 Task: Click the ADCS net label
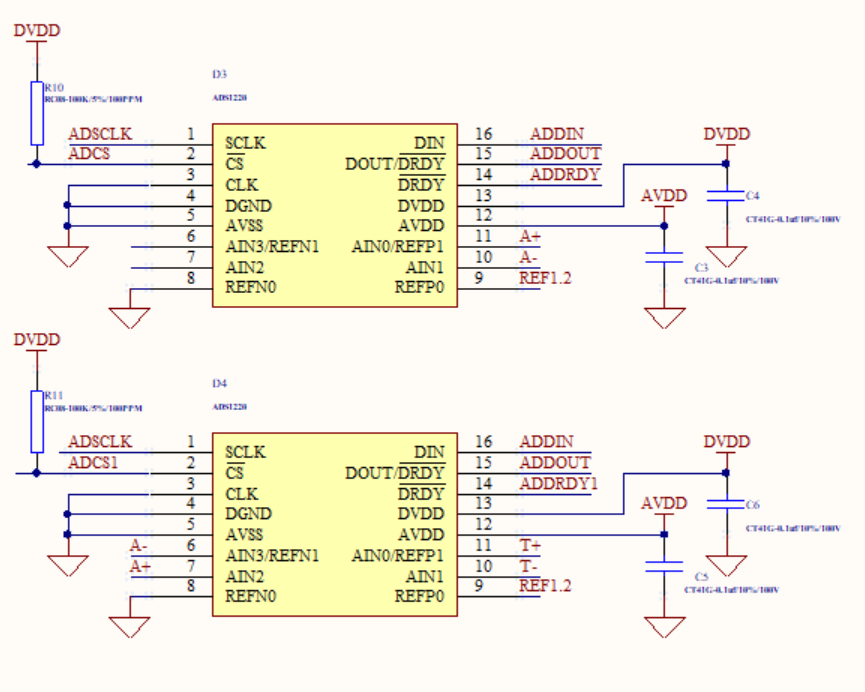click(x=89, y=153)
